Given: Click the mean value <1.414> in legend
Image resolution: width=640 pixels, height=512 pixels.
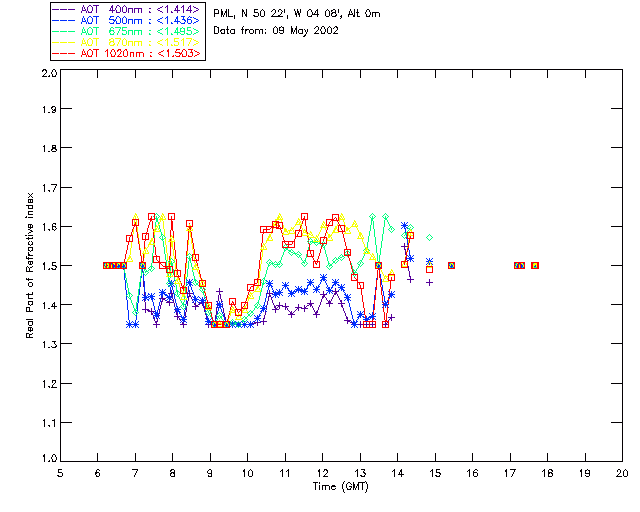Looking at the screenshot, I should click(x=178, y=9).
